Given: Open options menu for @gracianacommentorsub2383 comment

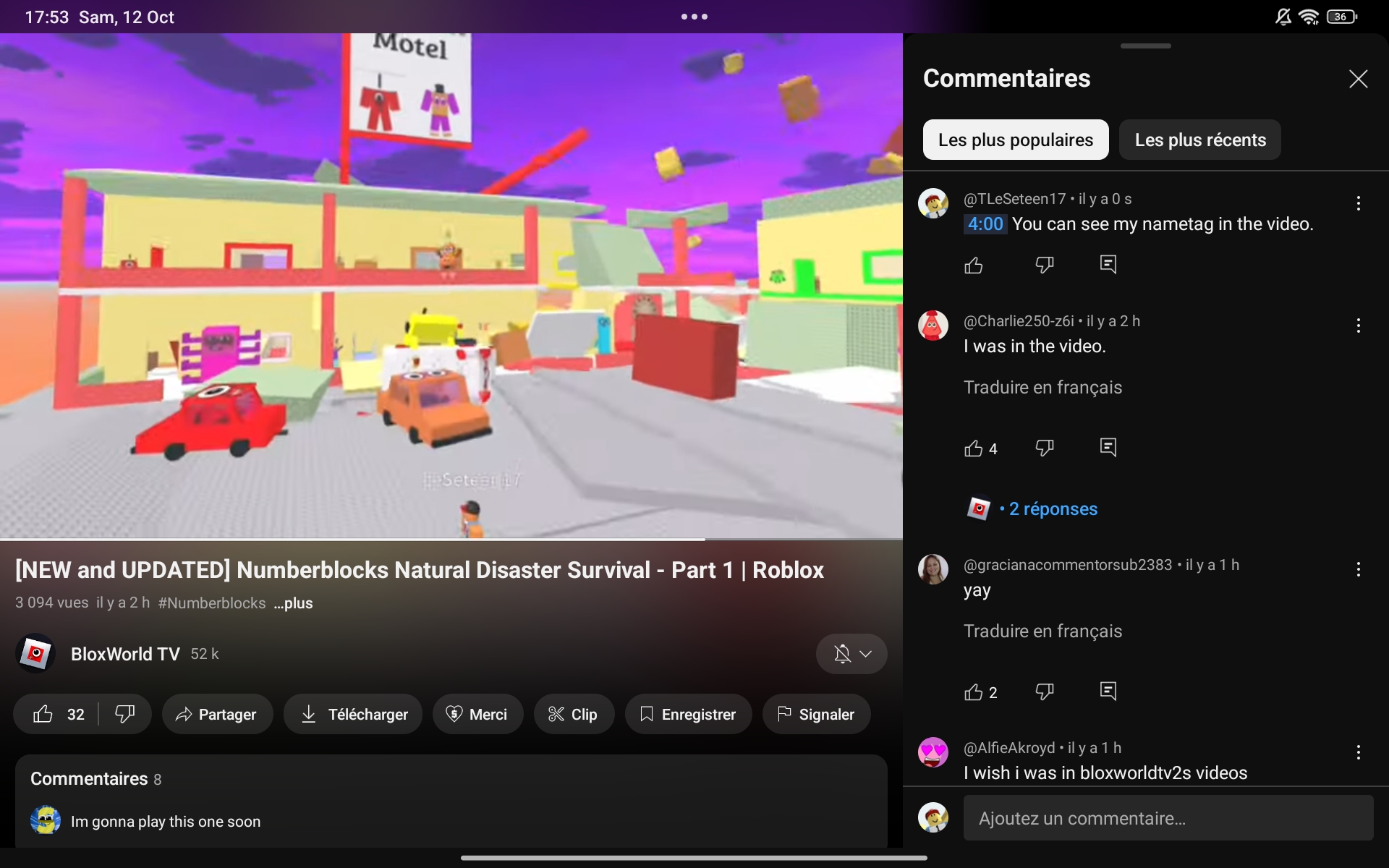Looking at the screenshot, I should 1358,569.
